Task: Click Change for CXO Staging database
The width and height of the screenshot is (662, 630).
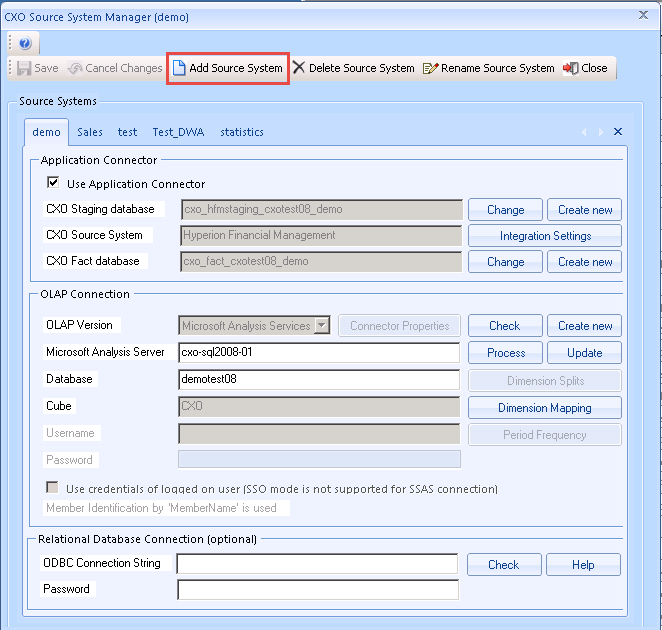Action: (505, 210)
